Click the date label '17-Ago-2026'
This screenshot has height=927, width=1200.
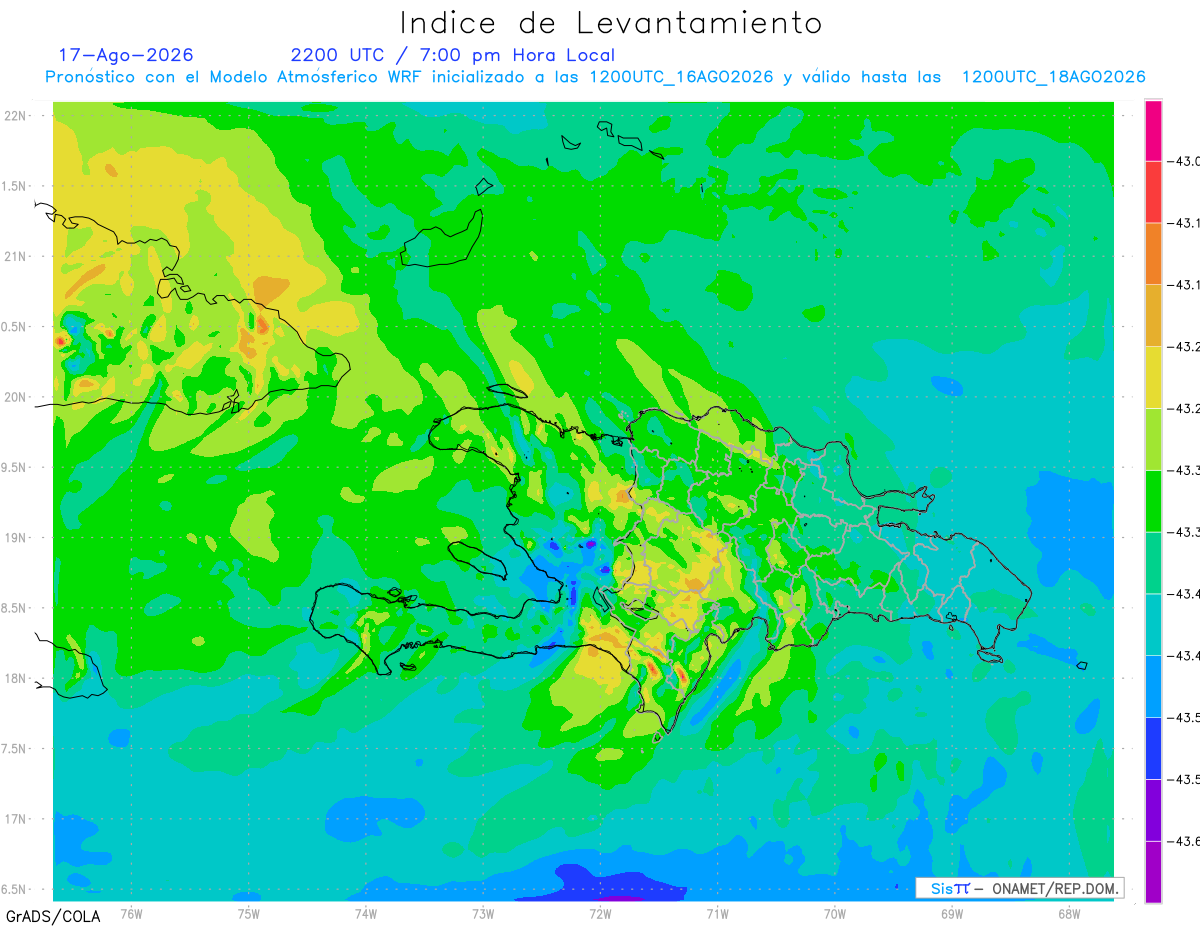pos(126,55)
